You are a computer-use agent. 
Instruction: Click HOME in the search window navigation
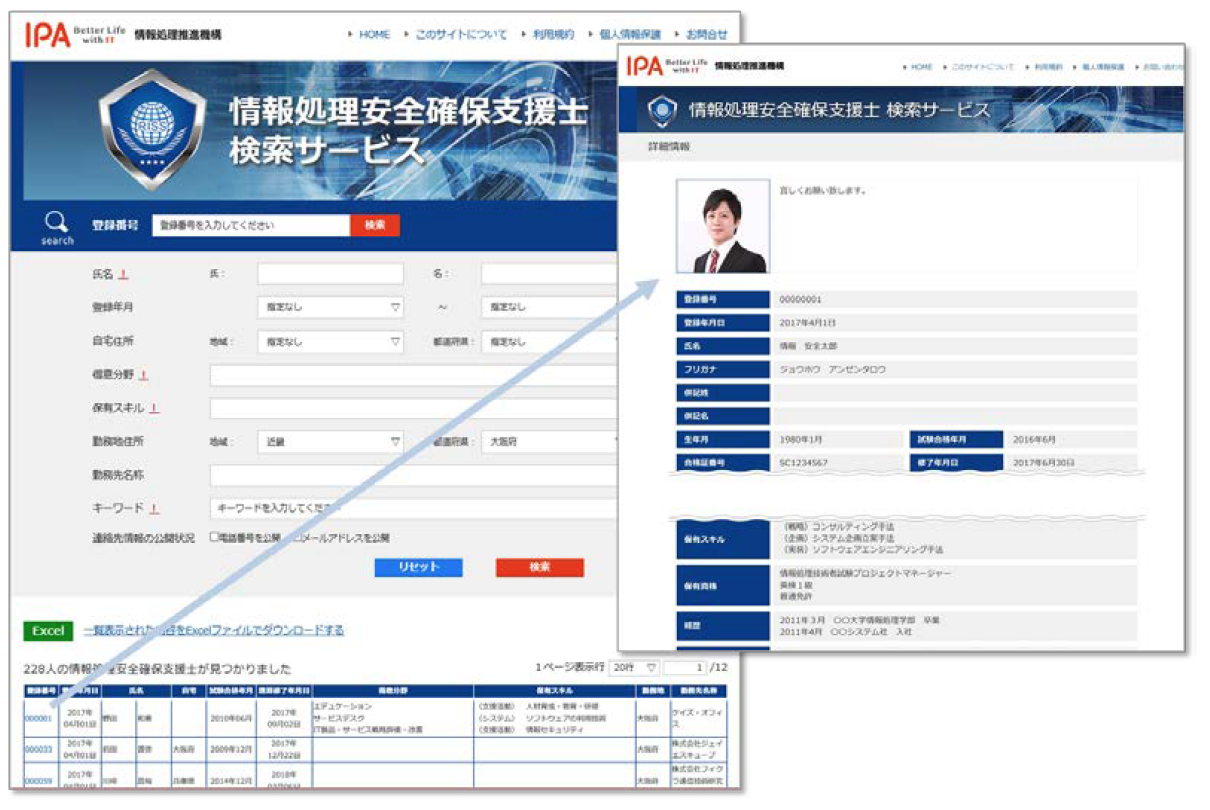click(x=374, y=34)
